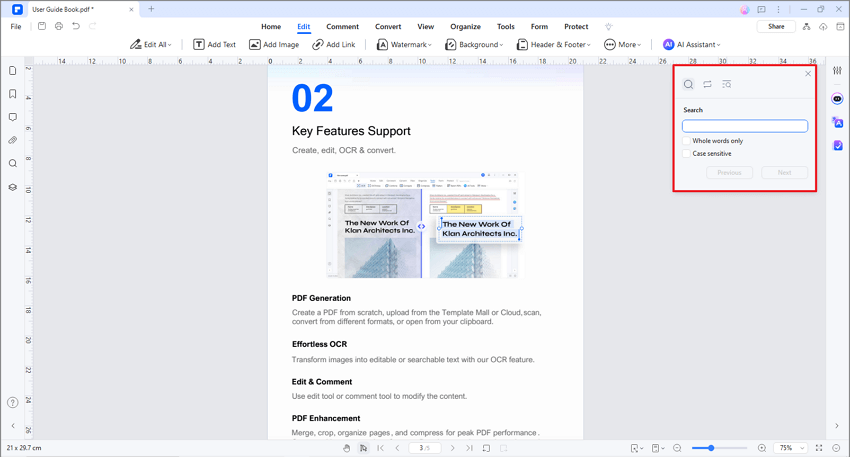
Task: Click Add Image button
Action: tap(274, 44)
